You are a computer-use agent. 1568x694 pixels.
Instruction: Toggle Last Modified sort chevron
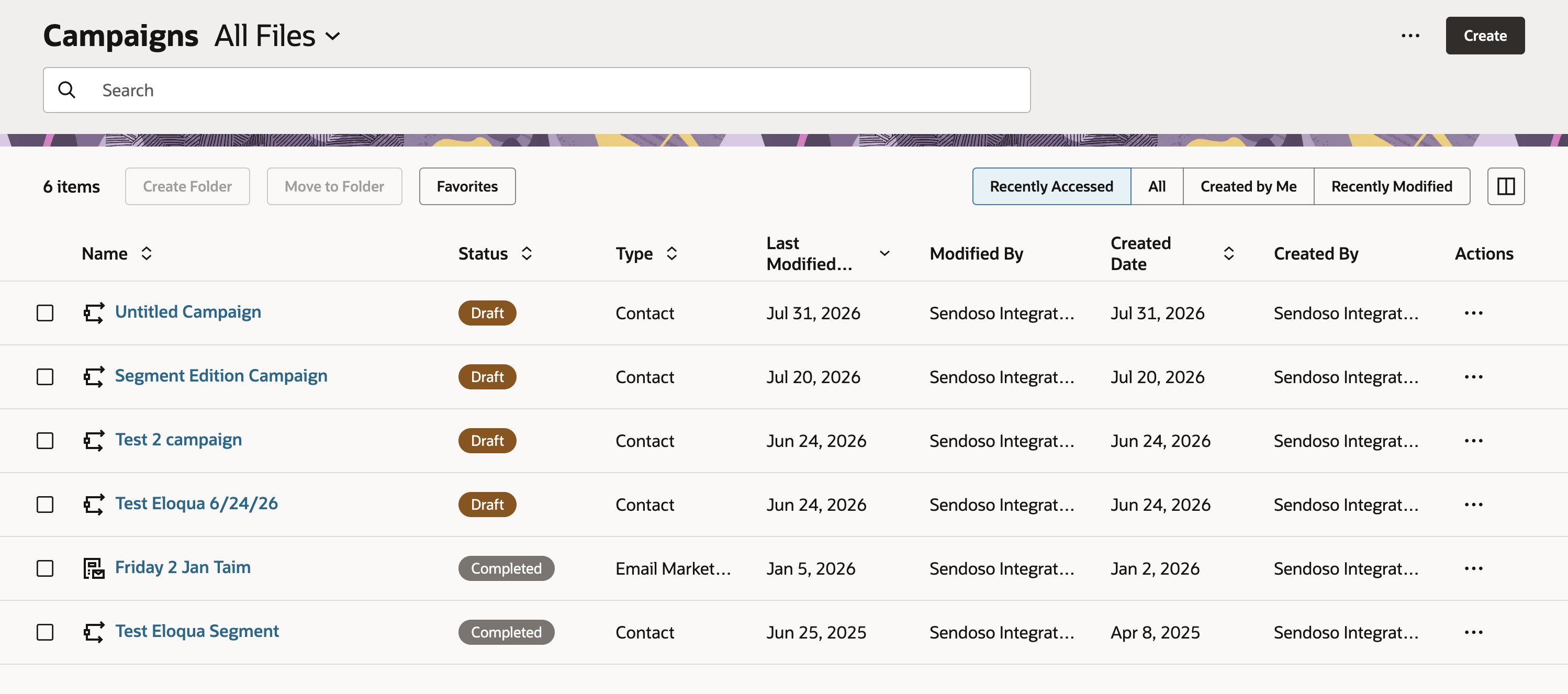coord(884,253)
